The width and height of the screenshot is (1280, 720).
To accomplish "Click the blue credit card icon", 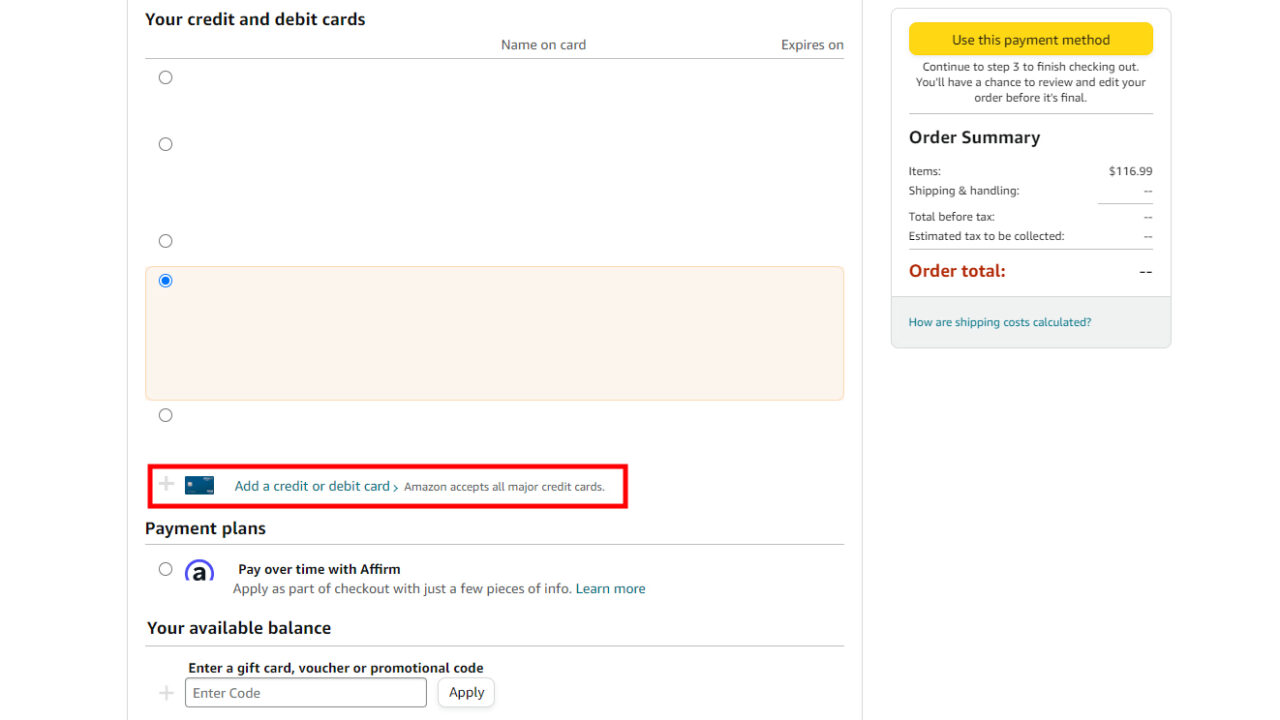I will (199, 485).
